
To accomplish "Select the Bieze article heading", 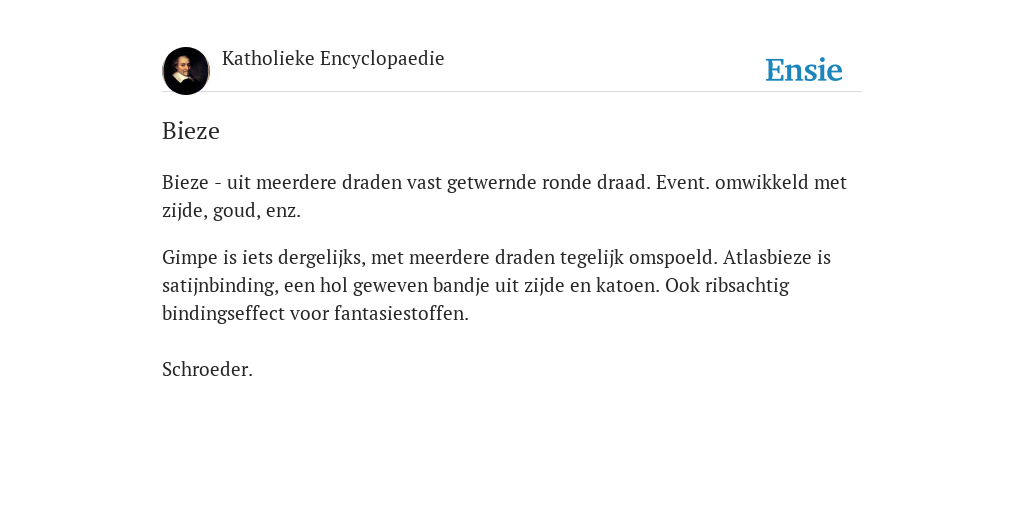I will (x=191, y=131).
